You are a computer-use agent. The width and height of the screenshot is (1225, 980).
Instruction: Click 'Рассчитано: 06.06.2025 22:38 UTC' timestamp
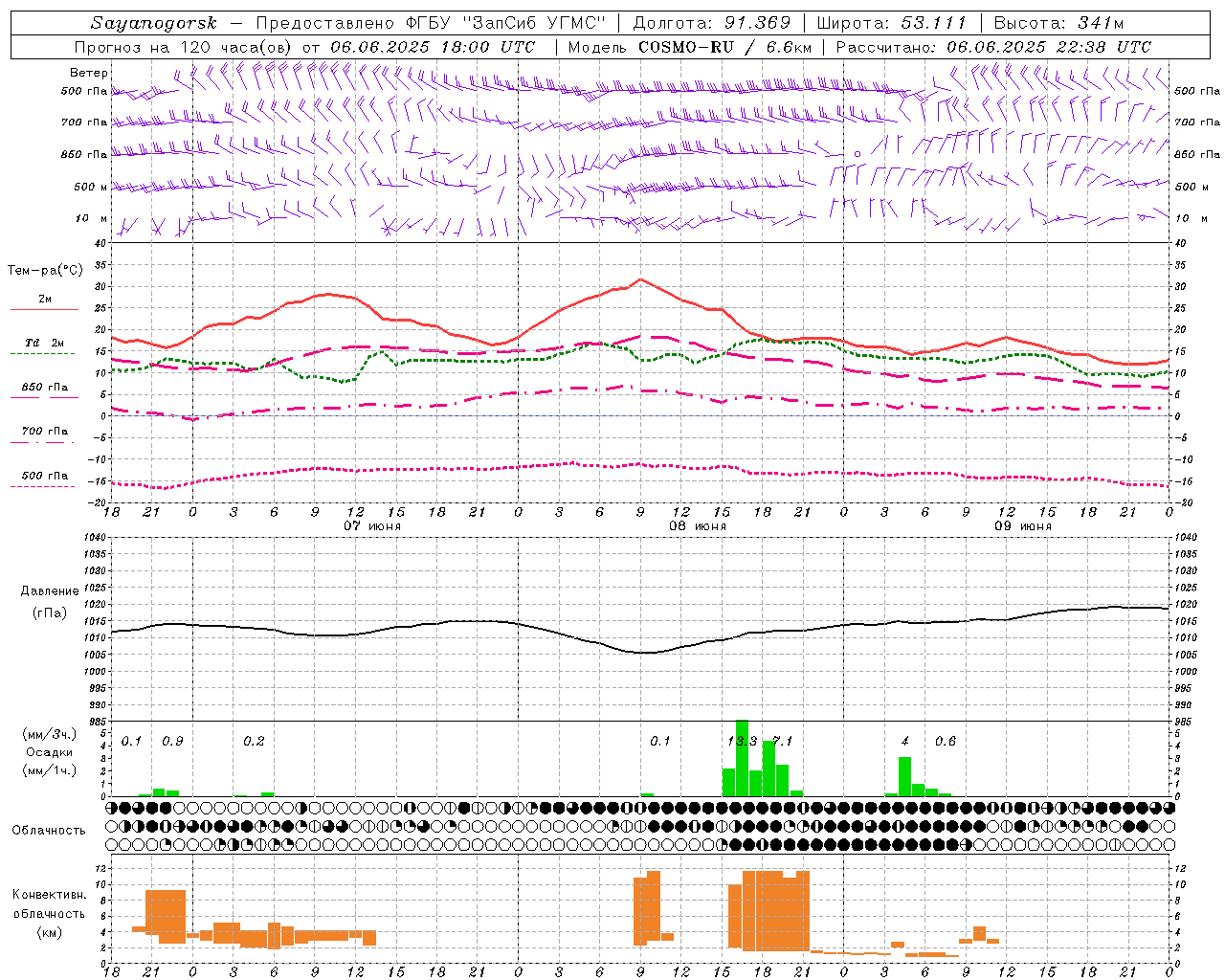(x=993, y=47)
